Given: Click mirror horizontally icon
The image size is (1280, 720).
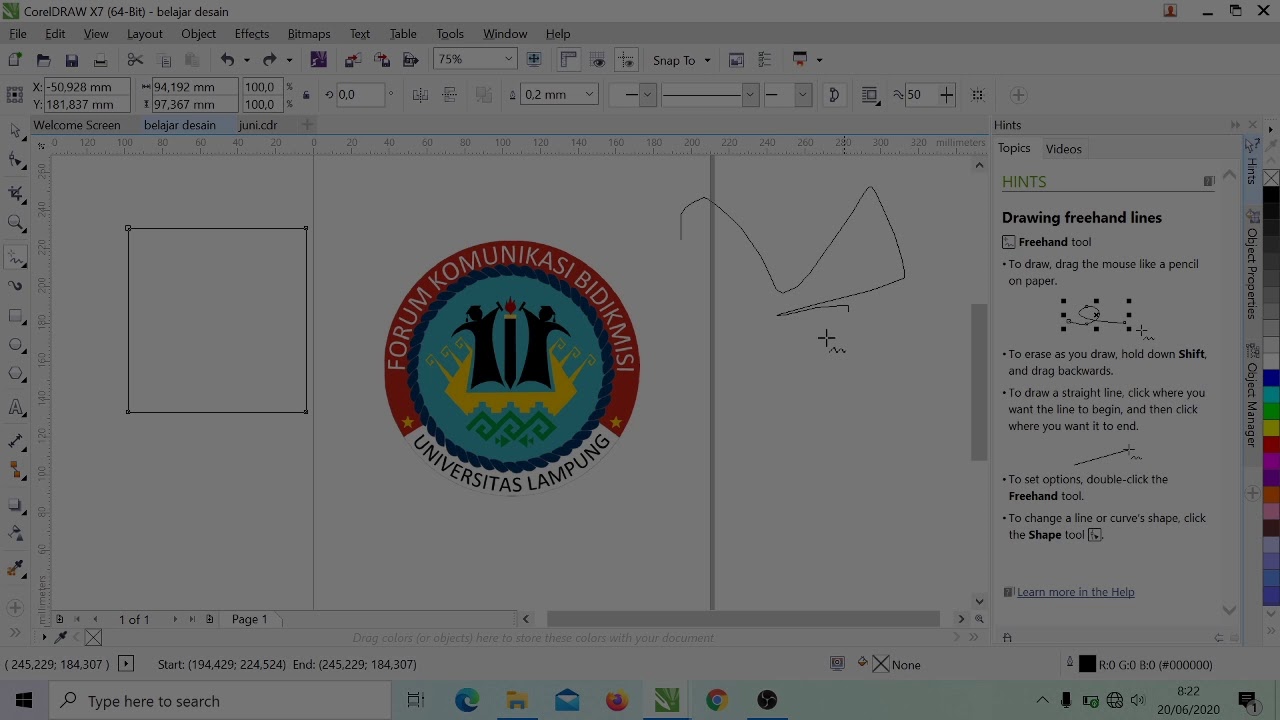Looking at the screenshot, I should [x=420, y=95].
